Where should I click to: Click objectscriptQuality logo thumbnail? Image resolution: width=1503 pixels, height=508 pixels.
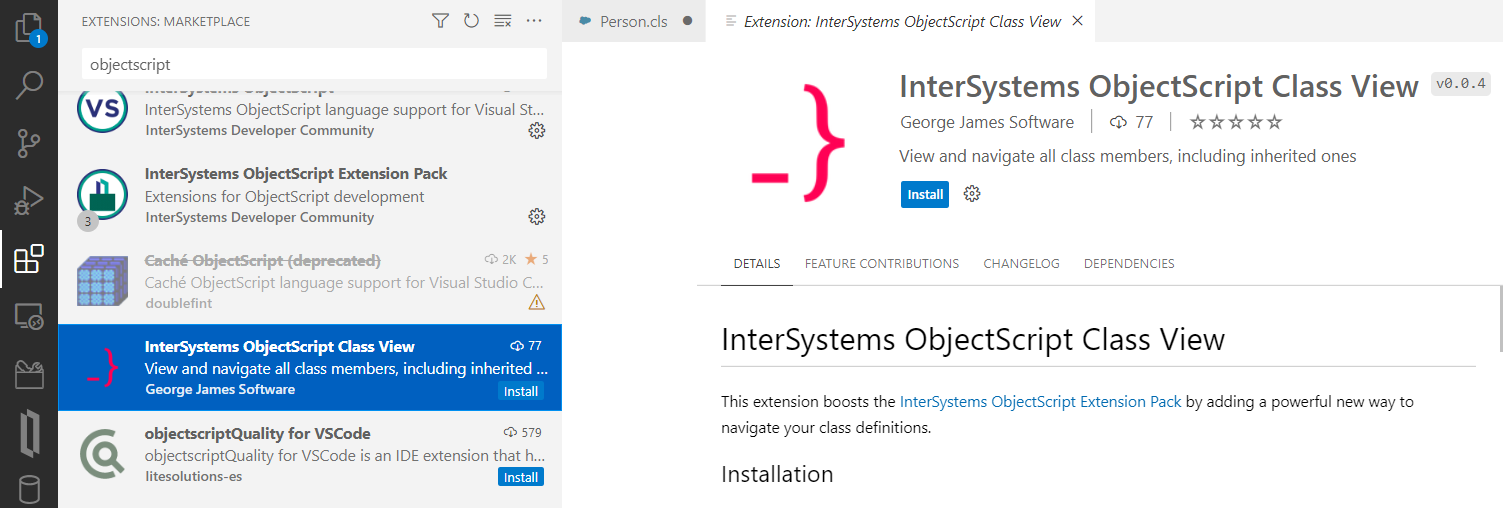pos(102,456)
